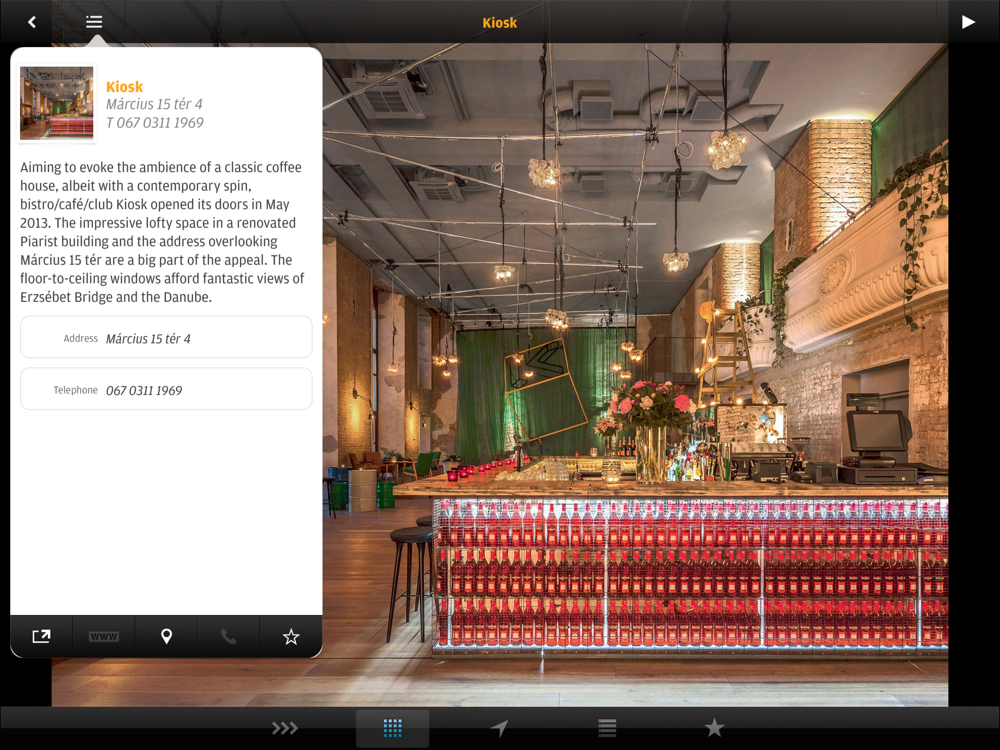Tap the triple-chevron icon in the bottom bar
The height and width of the screenshot is (750, 1000).
pos(284,728)
